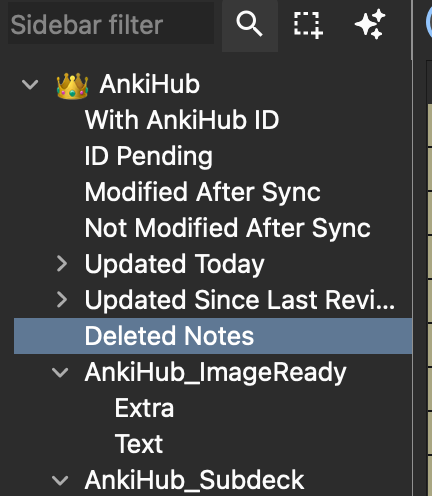Select the AnkiHub_Subdeck label
Viewport: 432px width, 496px height.
[x=194, y=480]
